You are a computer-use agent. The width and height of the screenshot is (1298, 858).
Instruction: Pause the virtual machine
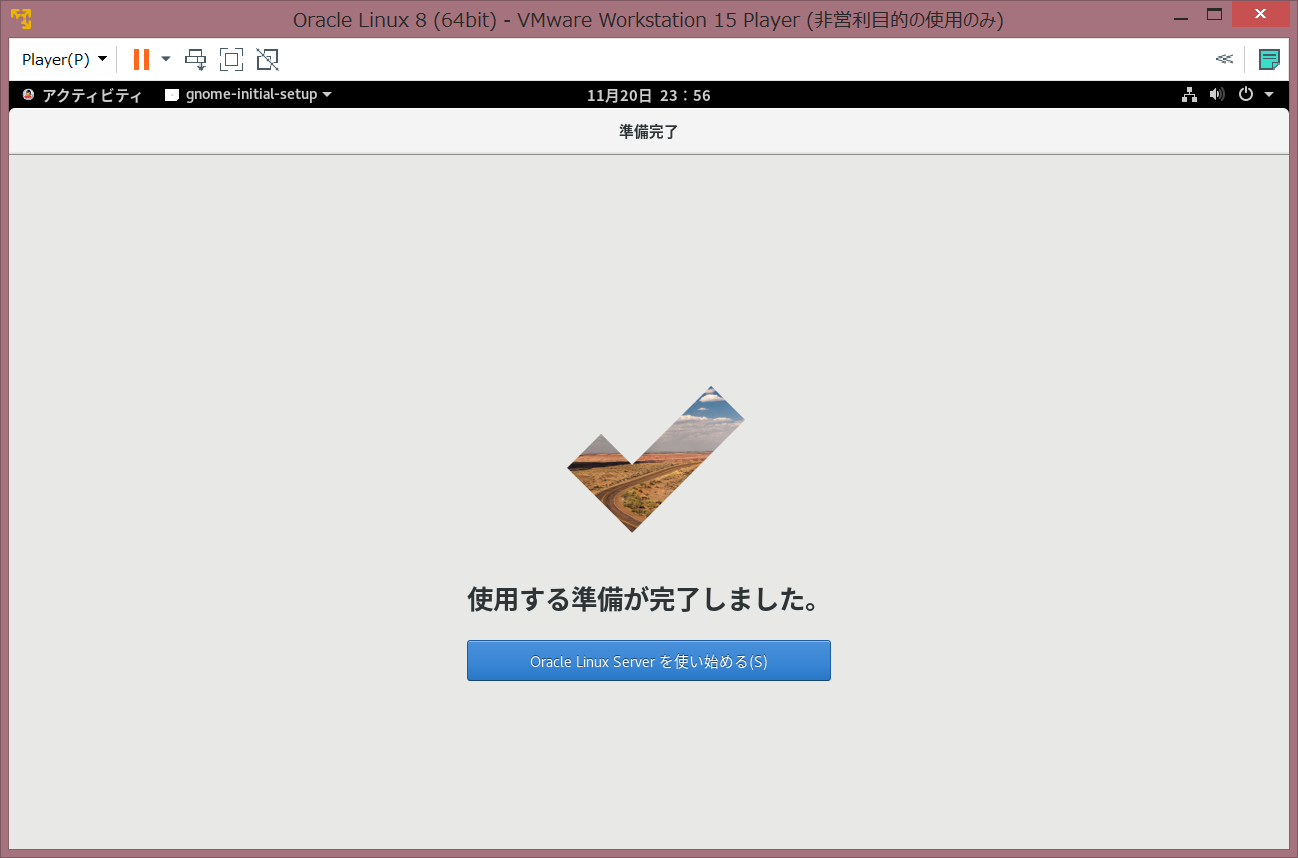click(x=141, y=59)
